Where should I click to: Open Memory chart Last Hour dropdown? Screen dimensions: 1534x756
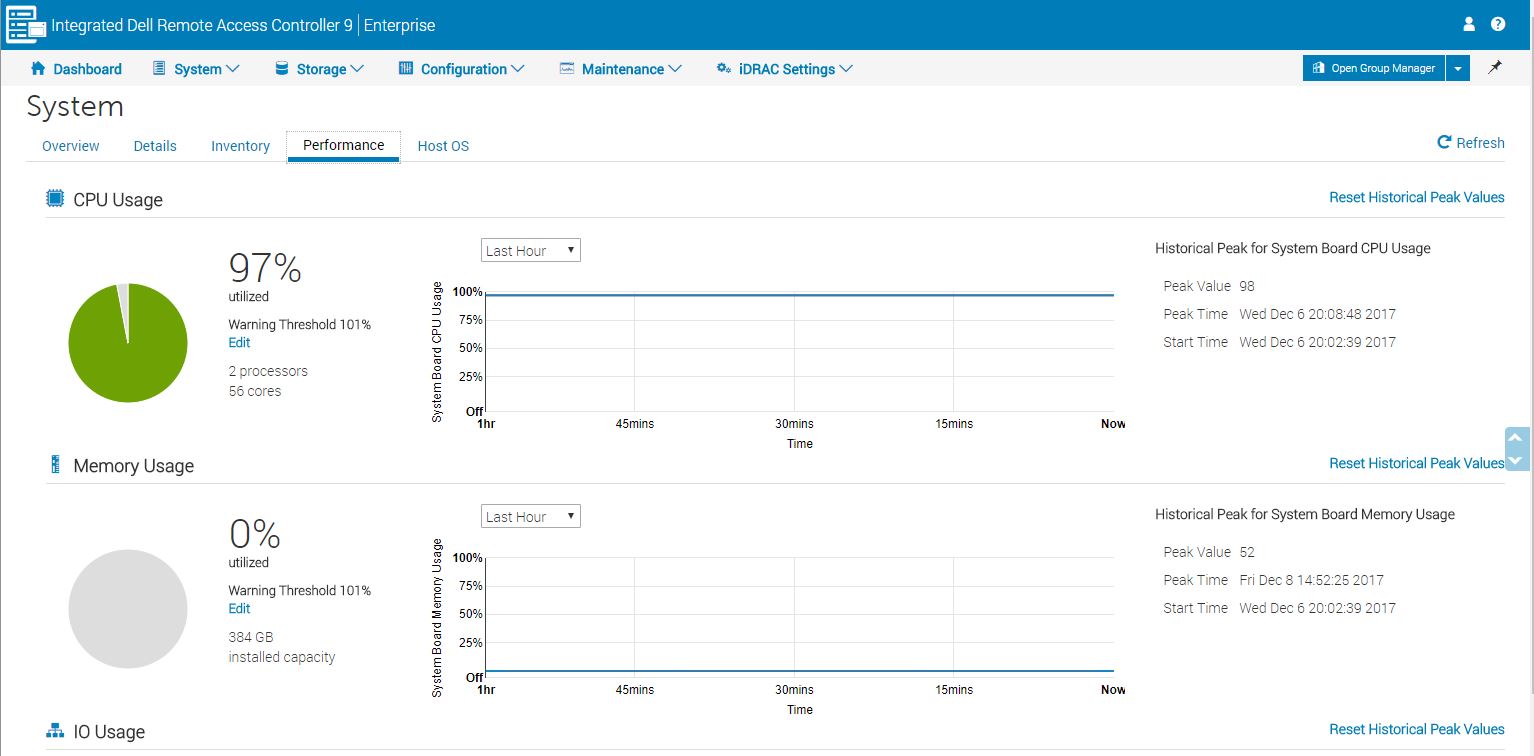coord(530,516)
